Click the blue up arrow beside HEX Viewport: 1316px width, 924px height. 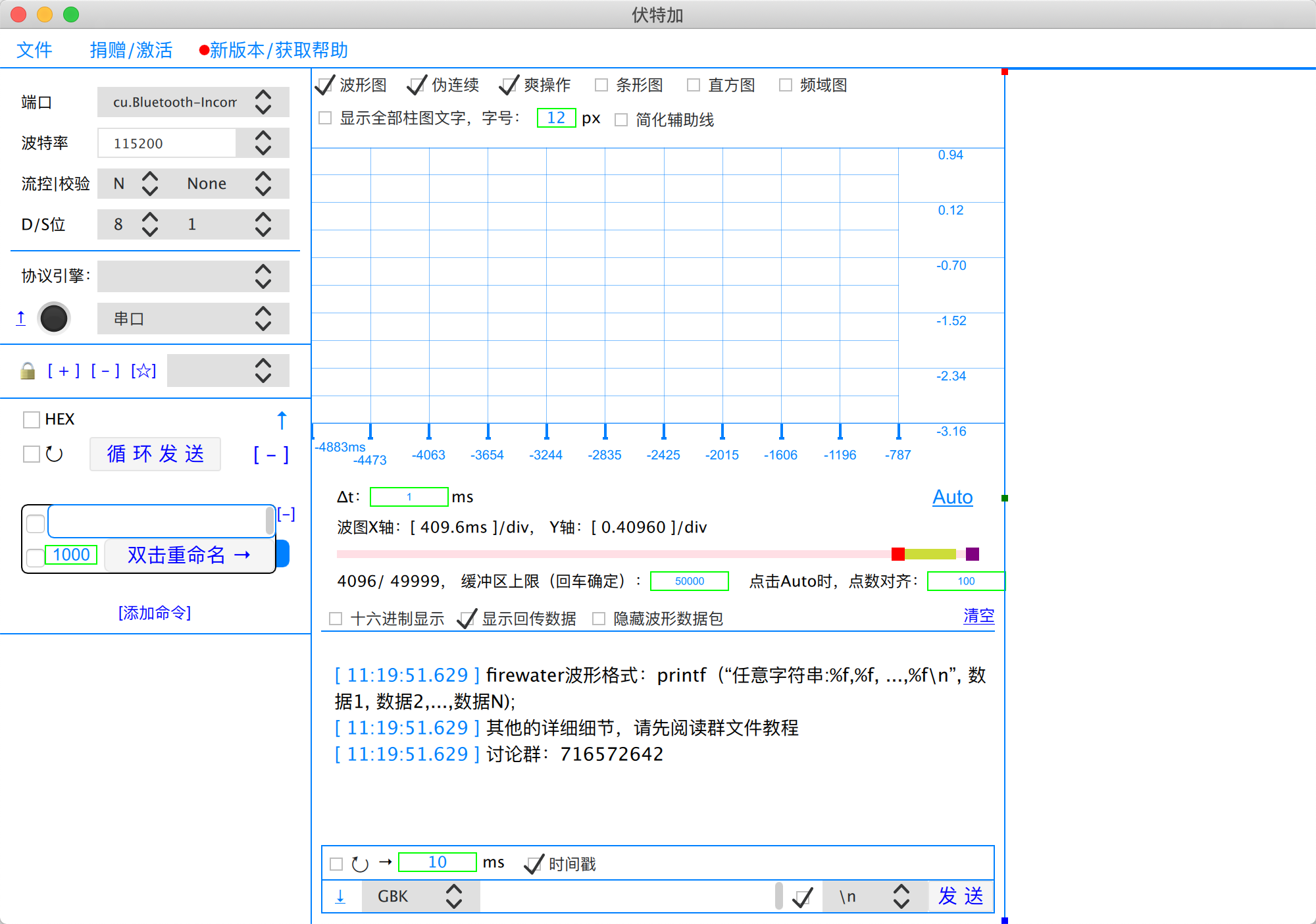(282, 420)
